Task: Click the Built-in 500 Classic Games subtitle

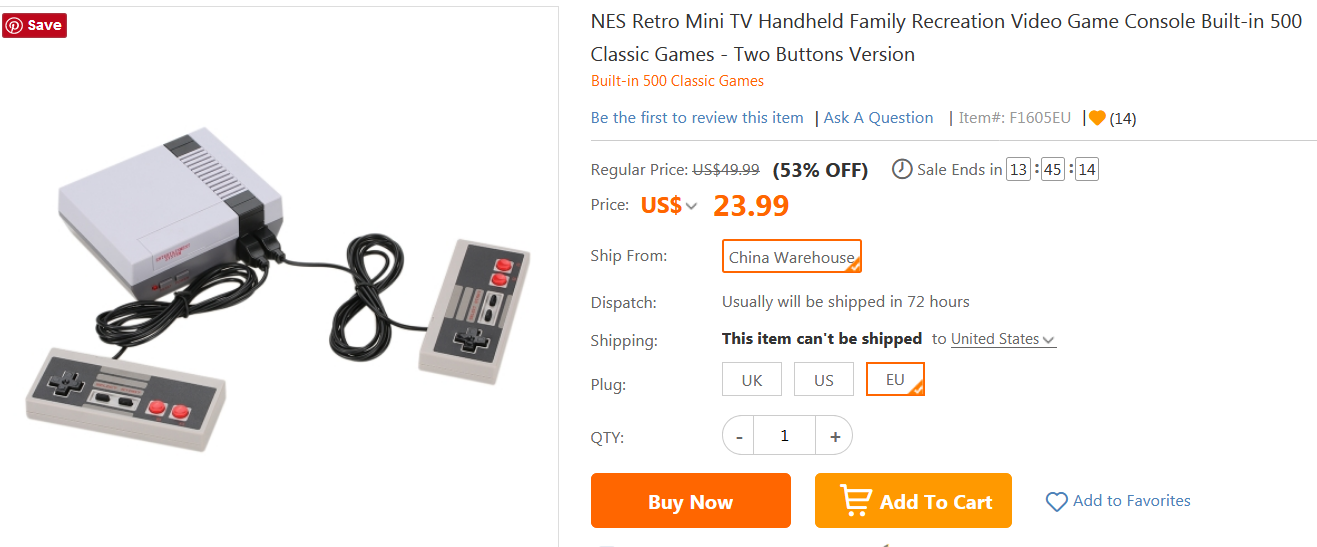Action: [677, 81]
